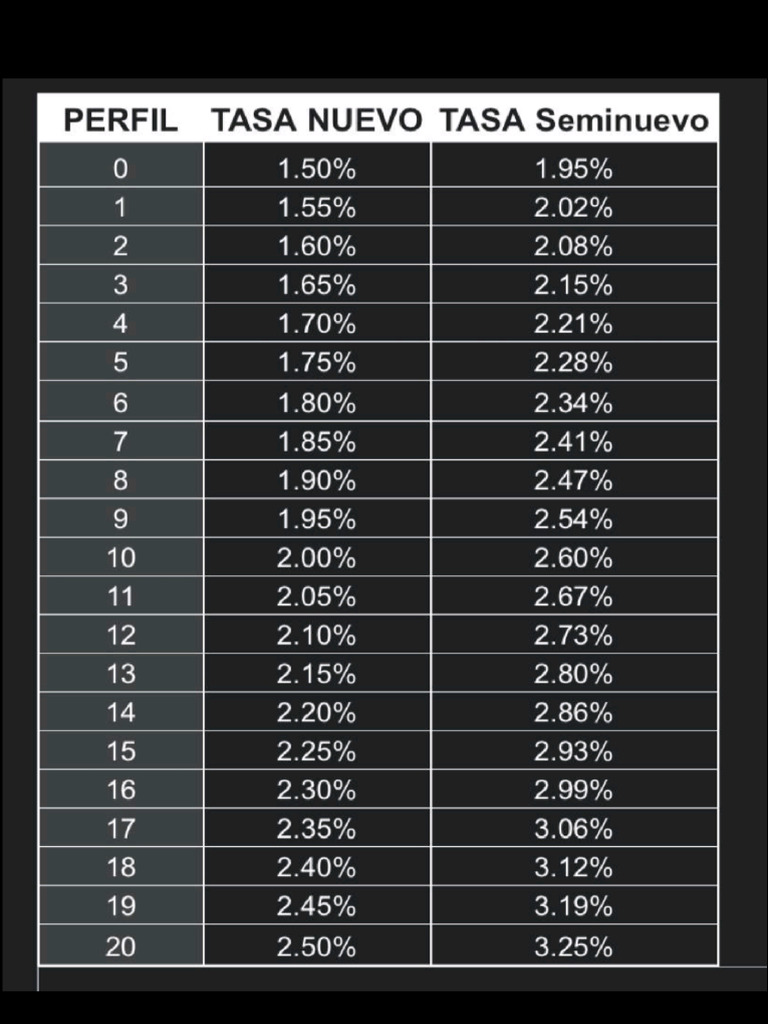
Task: Click the perfil 20 cell
Action: pyautogui.click(x=120, y=946)
